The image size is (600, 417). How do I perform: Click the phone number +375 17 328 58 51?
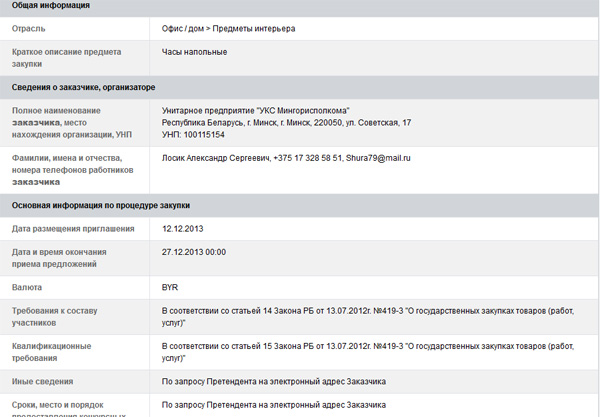point(308,158)
